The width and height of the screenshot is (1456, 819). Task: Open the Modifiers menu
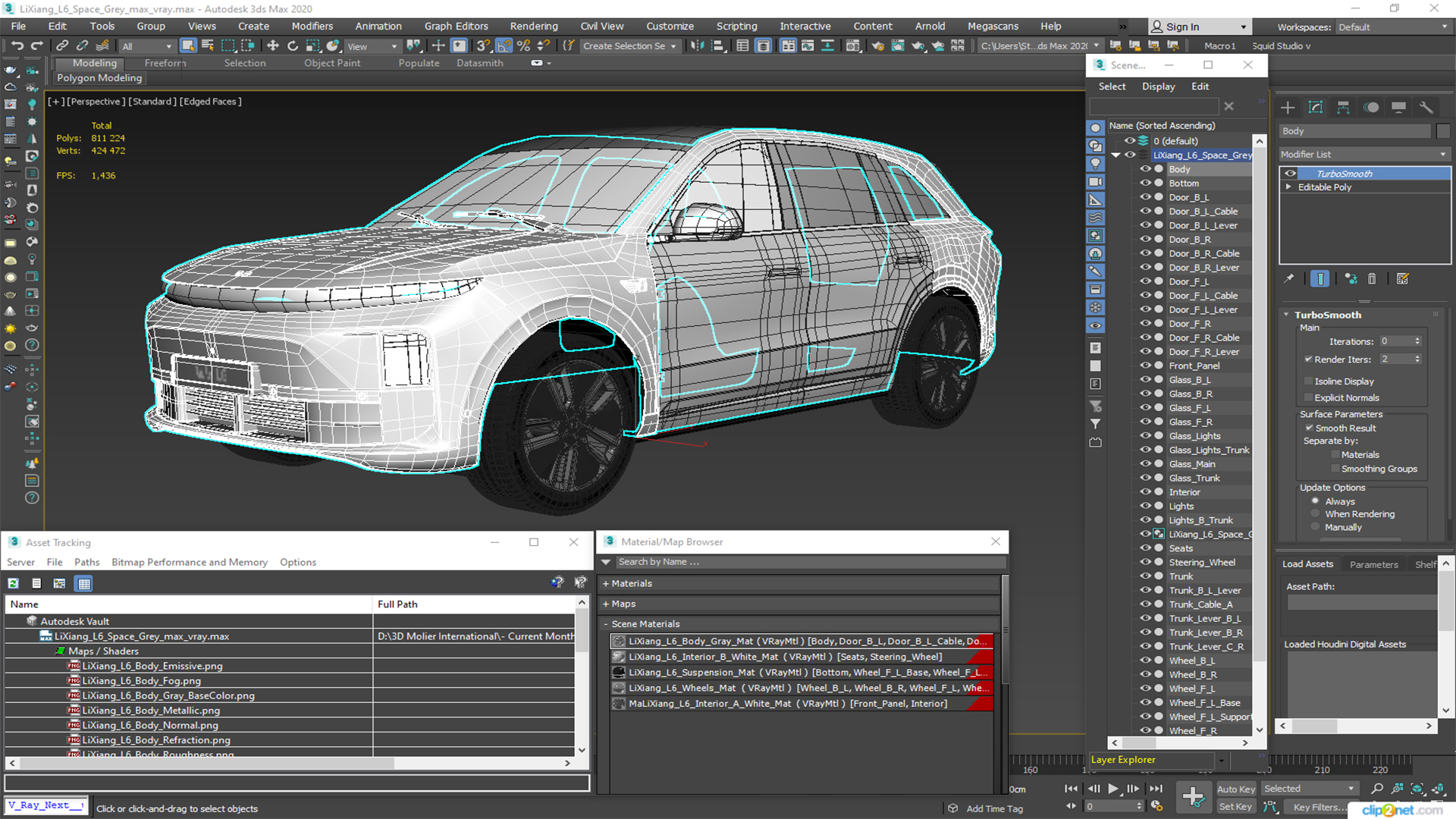[312, 26]
